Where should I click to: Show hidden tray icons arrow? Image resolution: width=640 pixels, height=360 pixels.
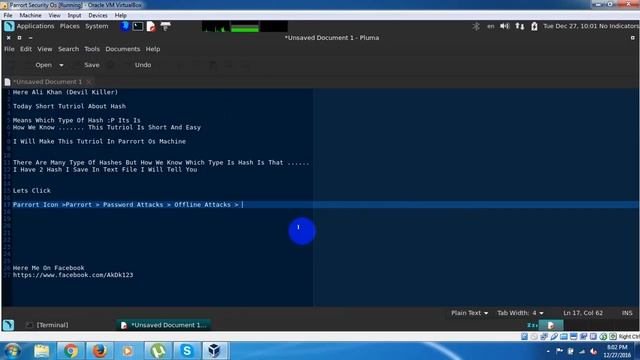click(548, 351)
